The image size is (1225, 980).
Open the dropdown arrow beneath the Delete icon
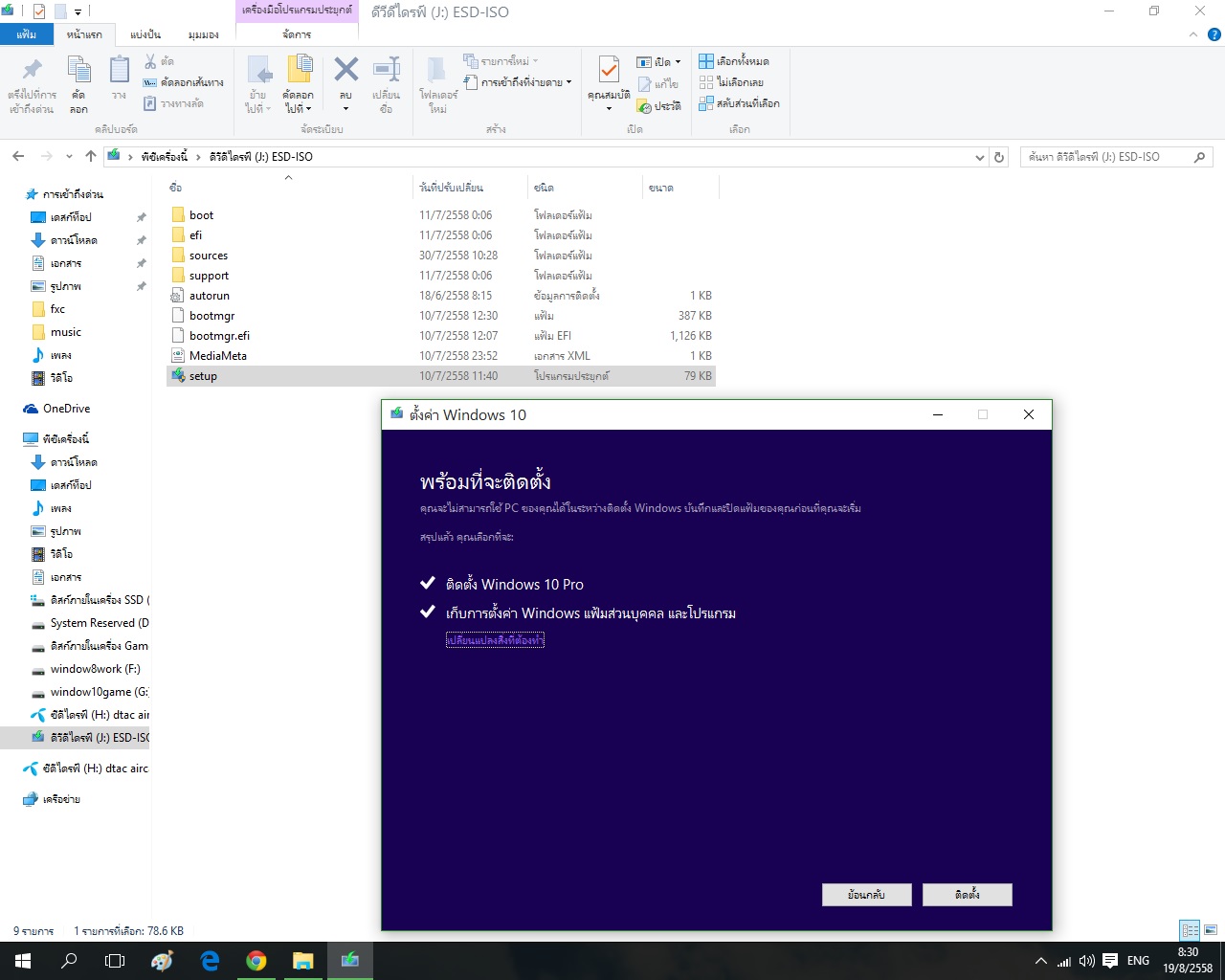point(345,108)
